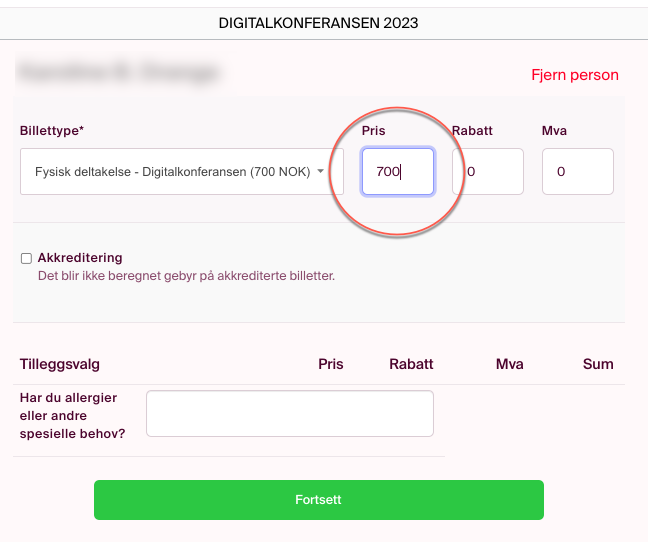The image size is (648, 542).
Task: Toggle accreditation via the Akkreditering label
Action: (x=80, y=258)
